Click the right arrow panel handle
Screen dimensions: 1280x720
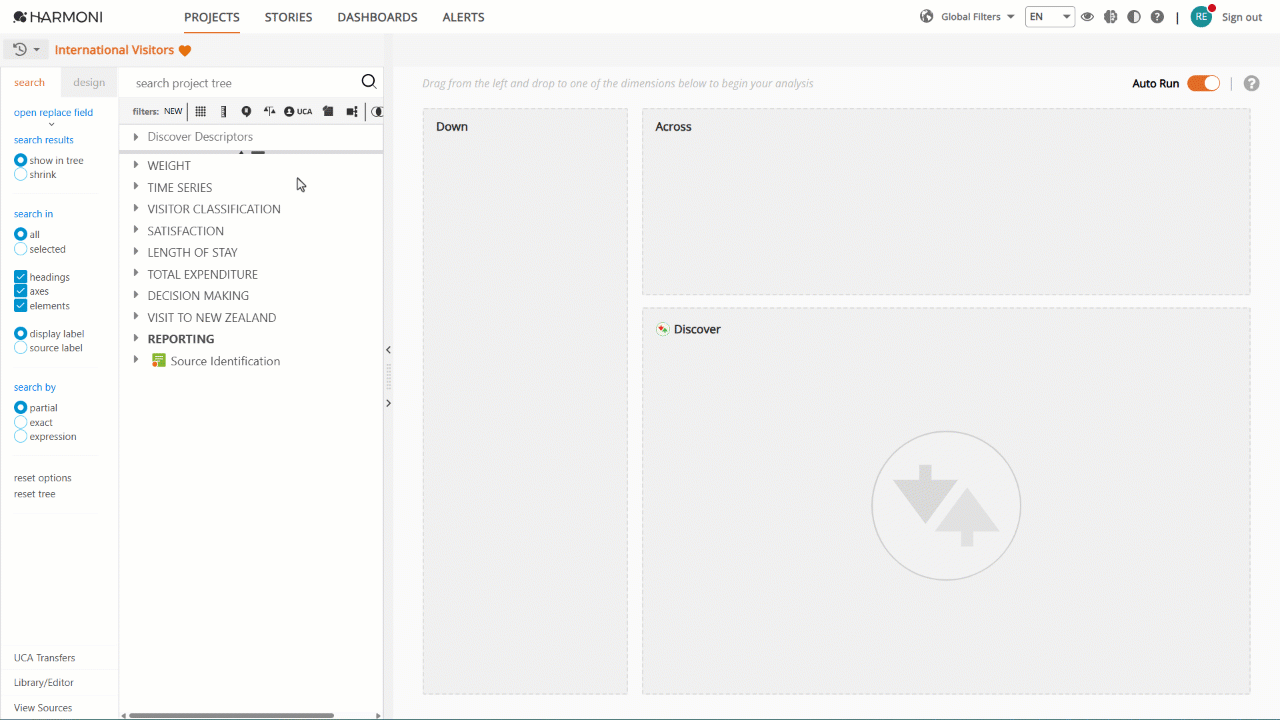pyautogui.click(x=388, y=403)
